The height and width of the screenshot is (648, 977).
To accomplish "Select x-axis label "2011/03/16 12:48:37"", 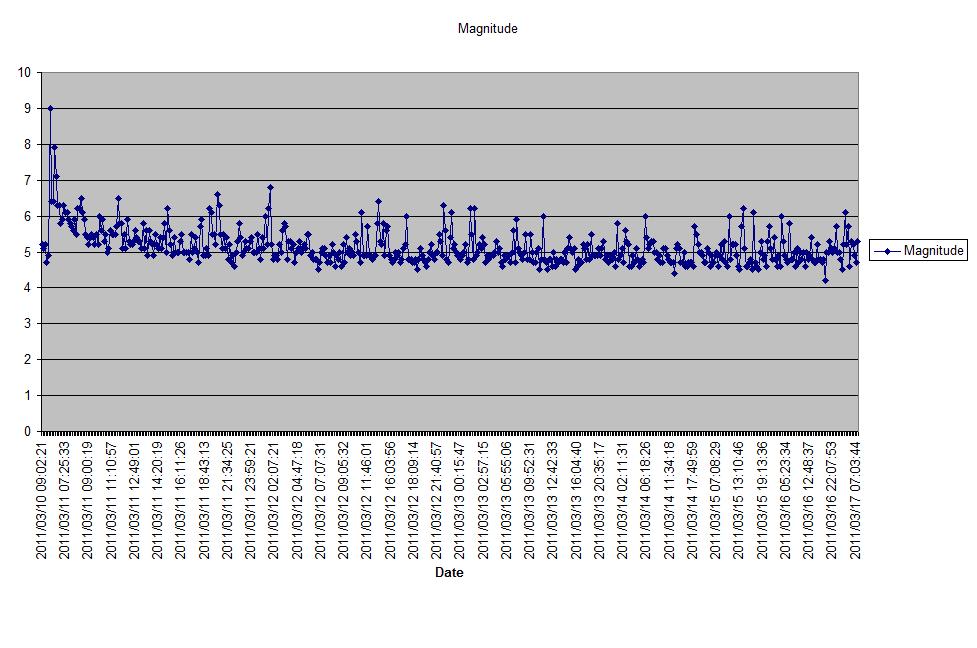I will click(809, 498).
